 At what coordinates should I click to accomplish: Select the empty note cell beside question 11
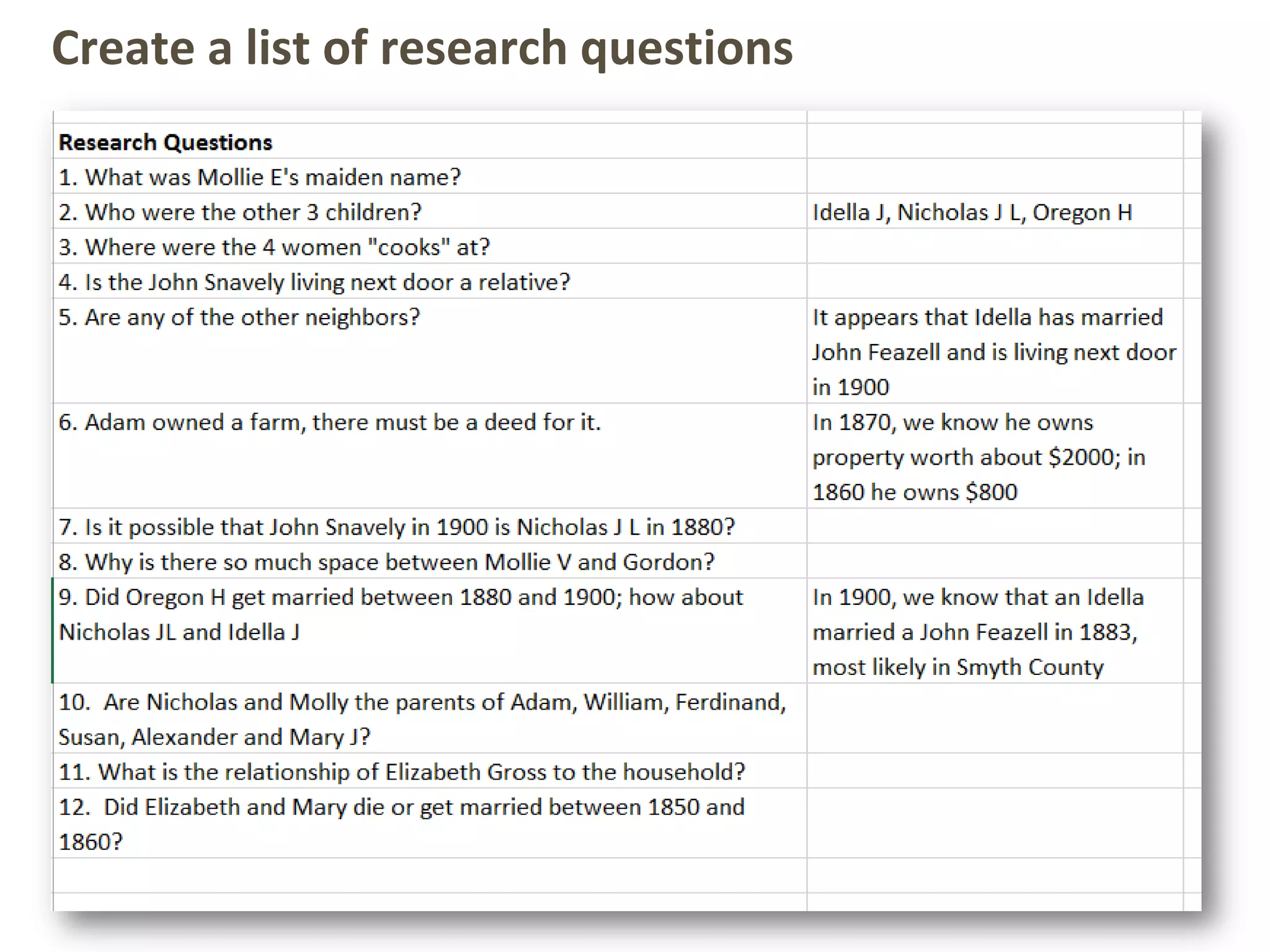pos(995,771)
